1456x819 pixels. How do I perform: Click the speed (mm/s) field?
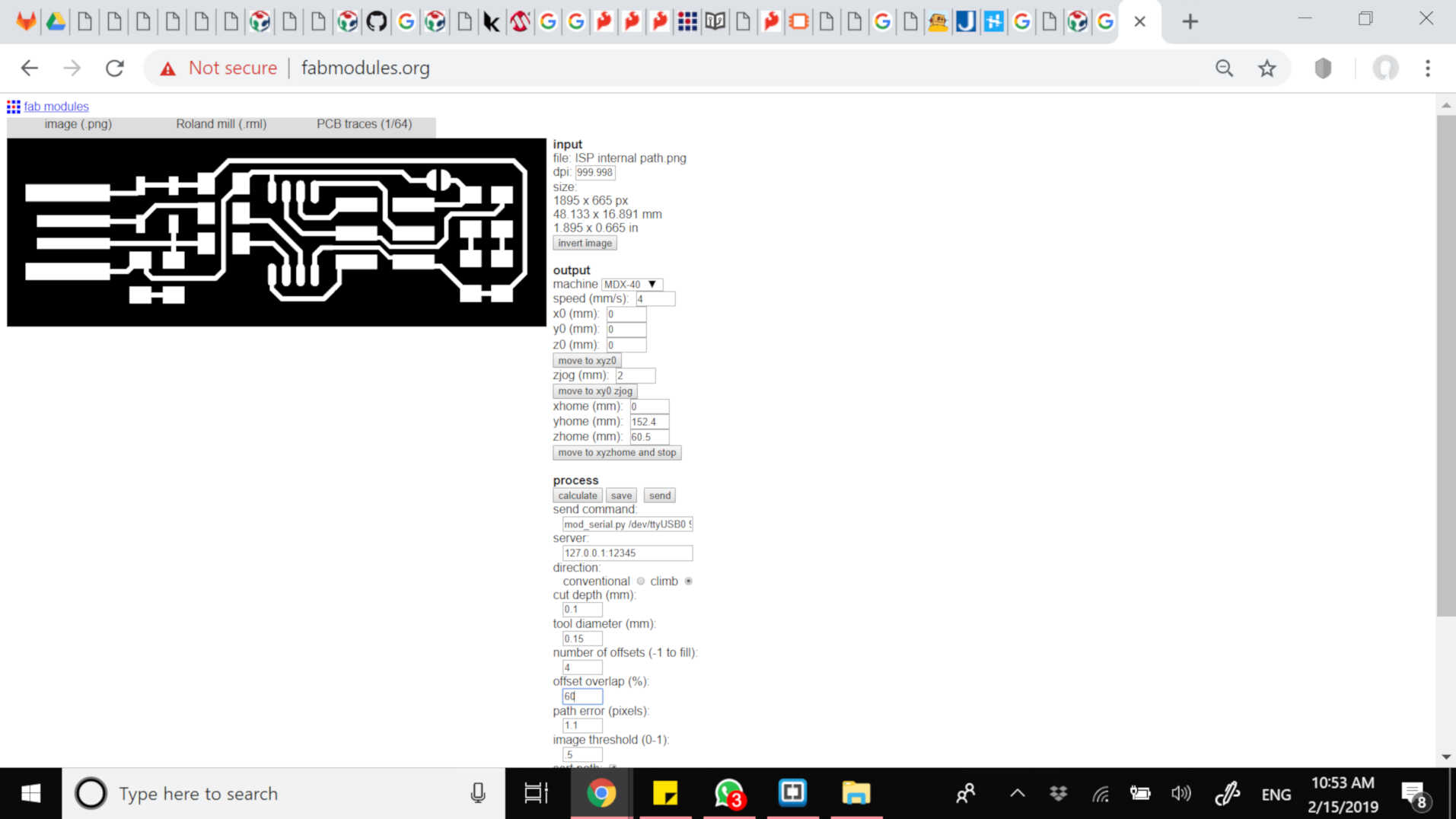click(x=655, y=299)
